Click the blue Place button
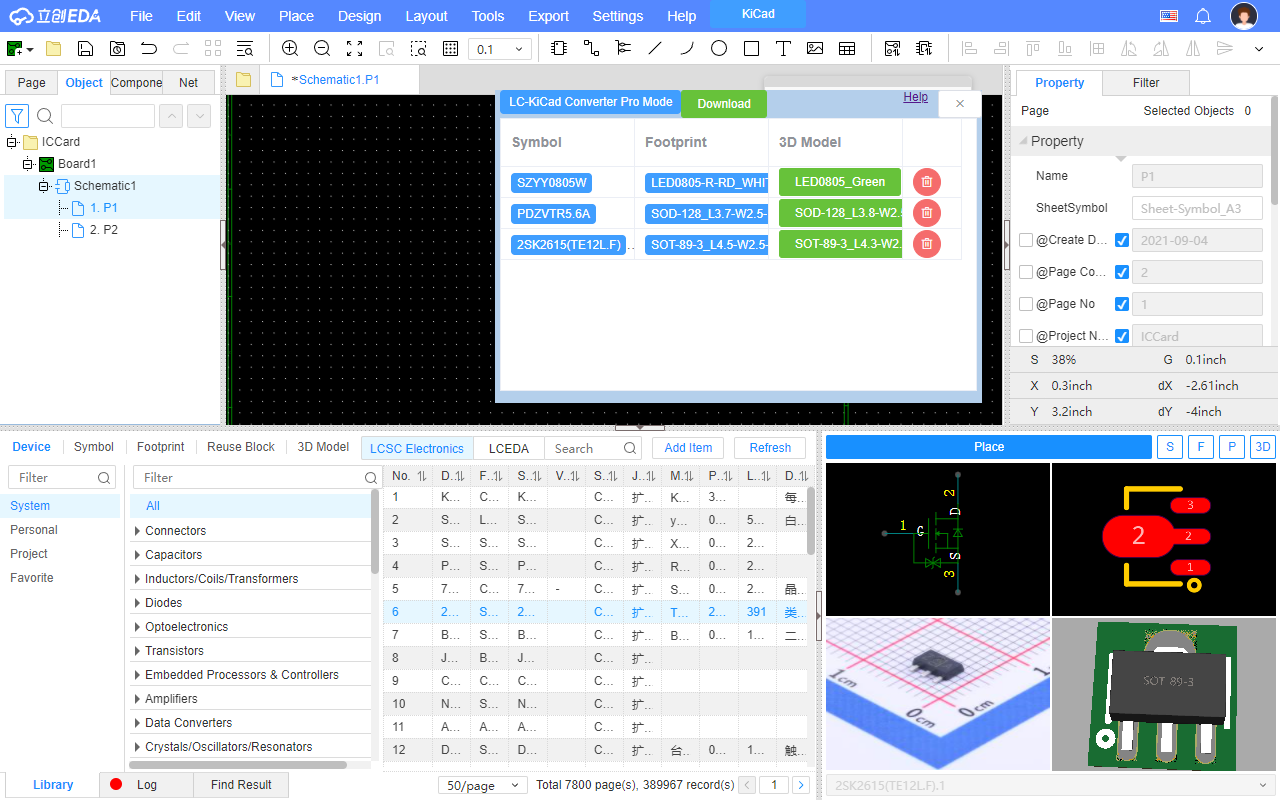This screenshot has width=1280, height=800. 989,447
